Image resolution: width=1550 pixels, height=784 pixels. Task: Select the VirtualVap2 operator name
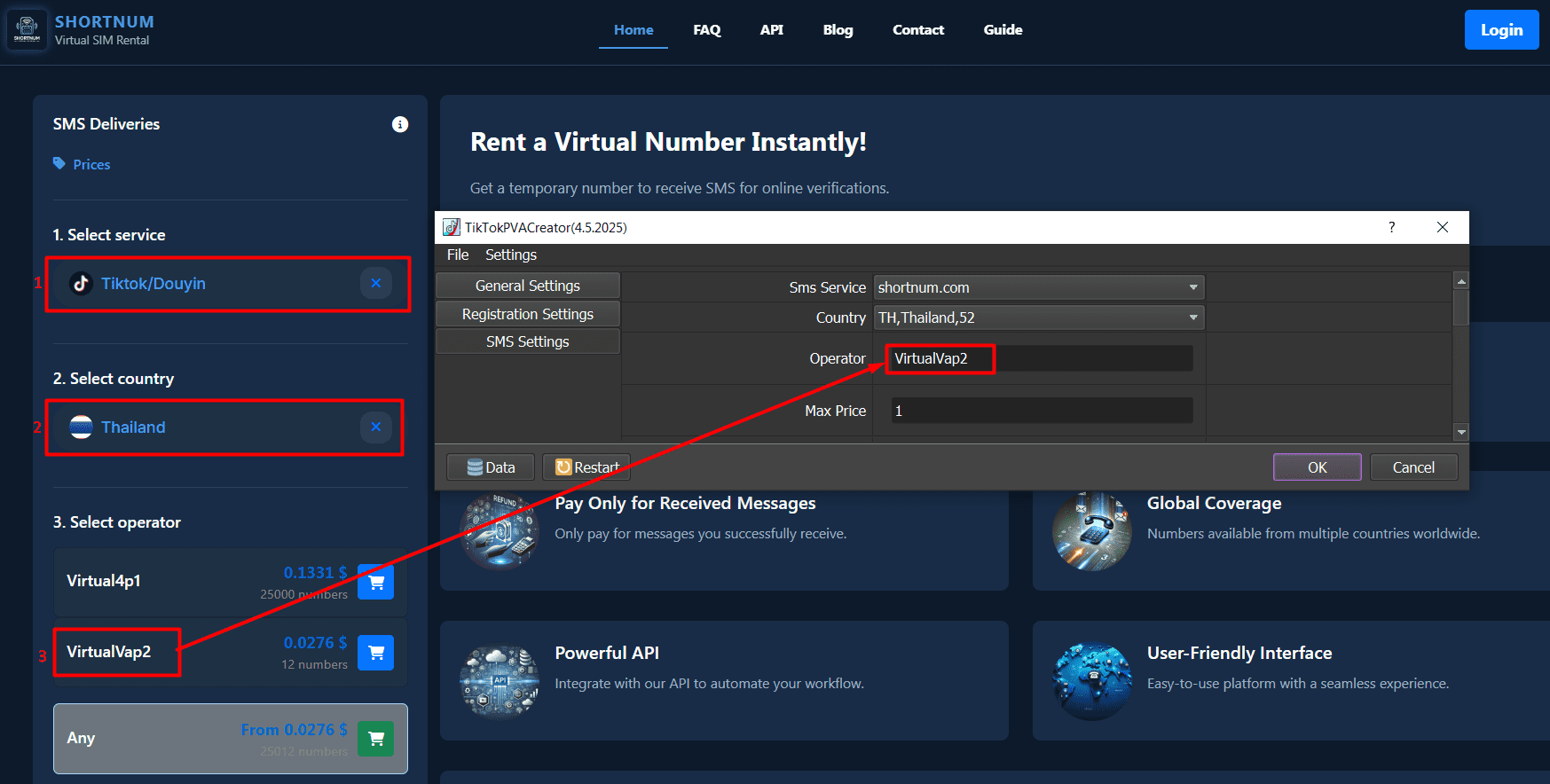tap(108, 652)
